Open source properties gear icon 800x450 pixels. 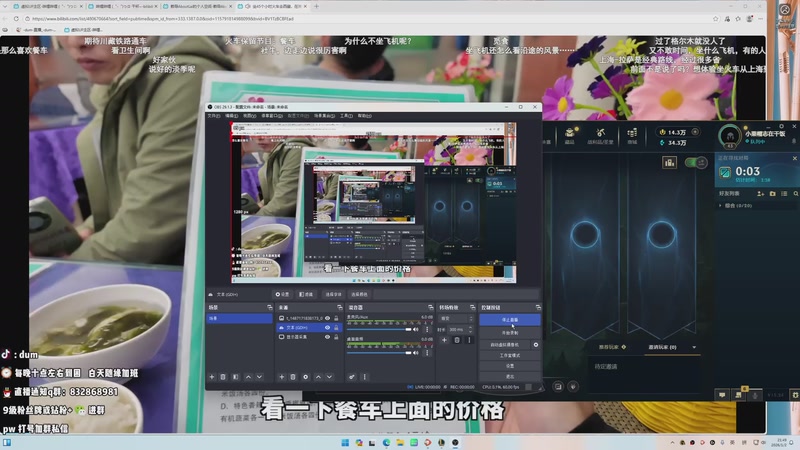(306, 377)
